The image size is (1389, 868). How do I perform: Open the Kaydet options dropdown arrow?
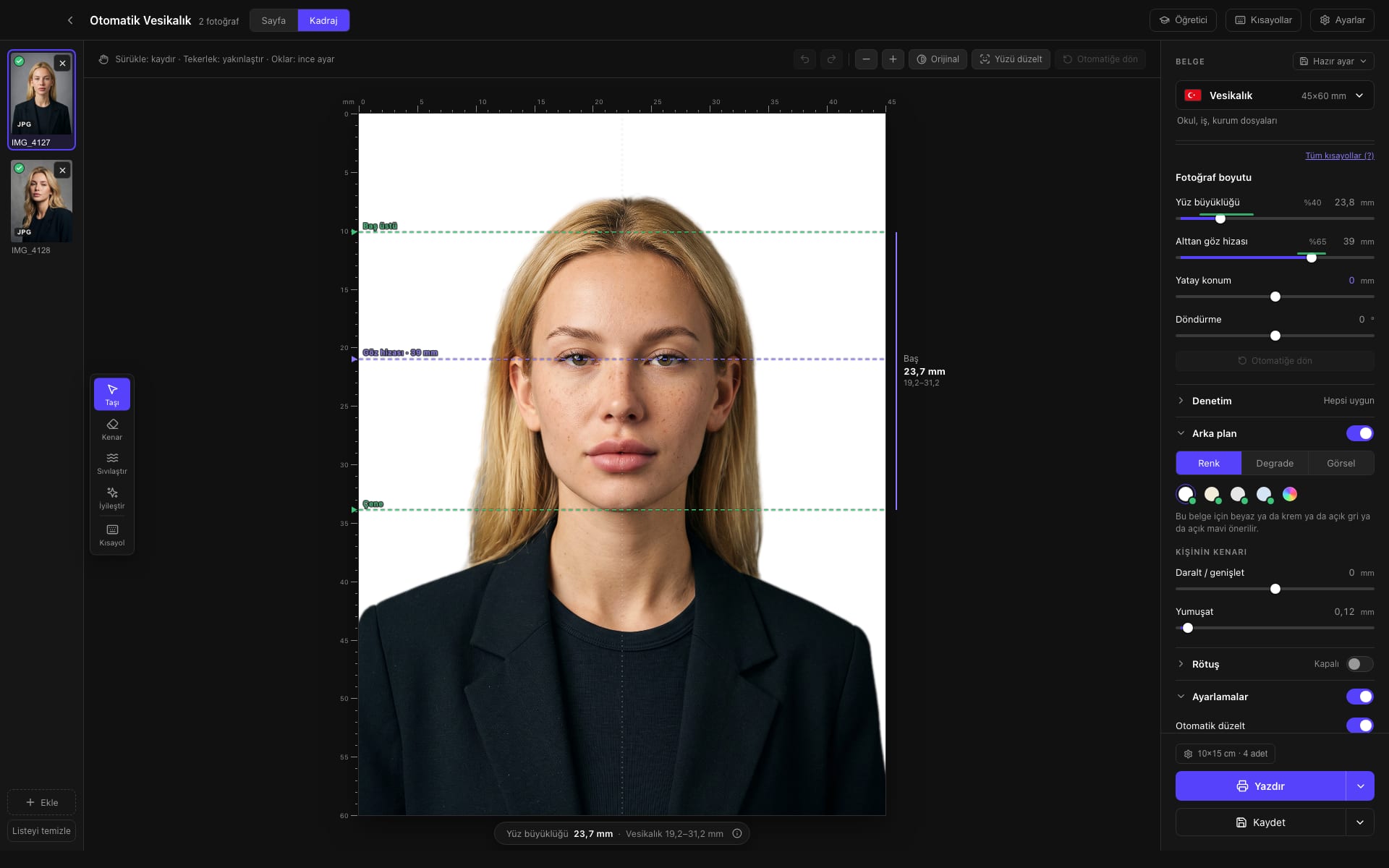click(x=1360, y=822)
